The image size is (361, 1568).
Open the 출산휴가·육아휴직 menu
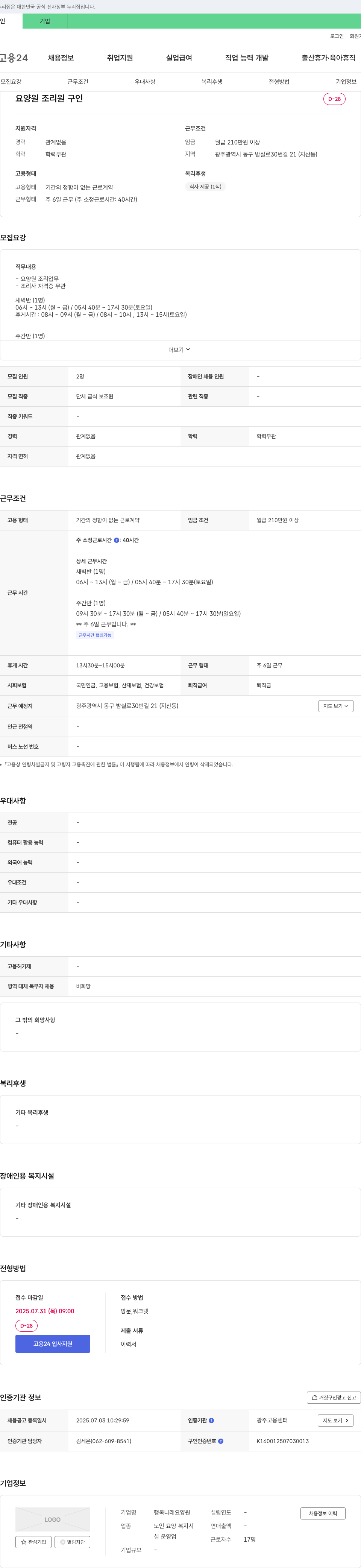tap(328, 58)
